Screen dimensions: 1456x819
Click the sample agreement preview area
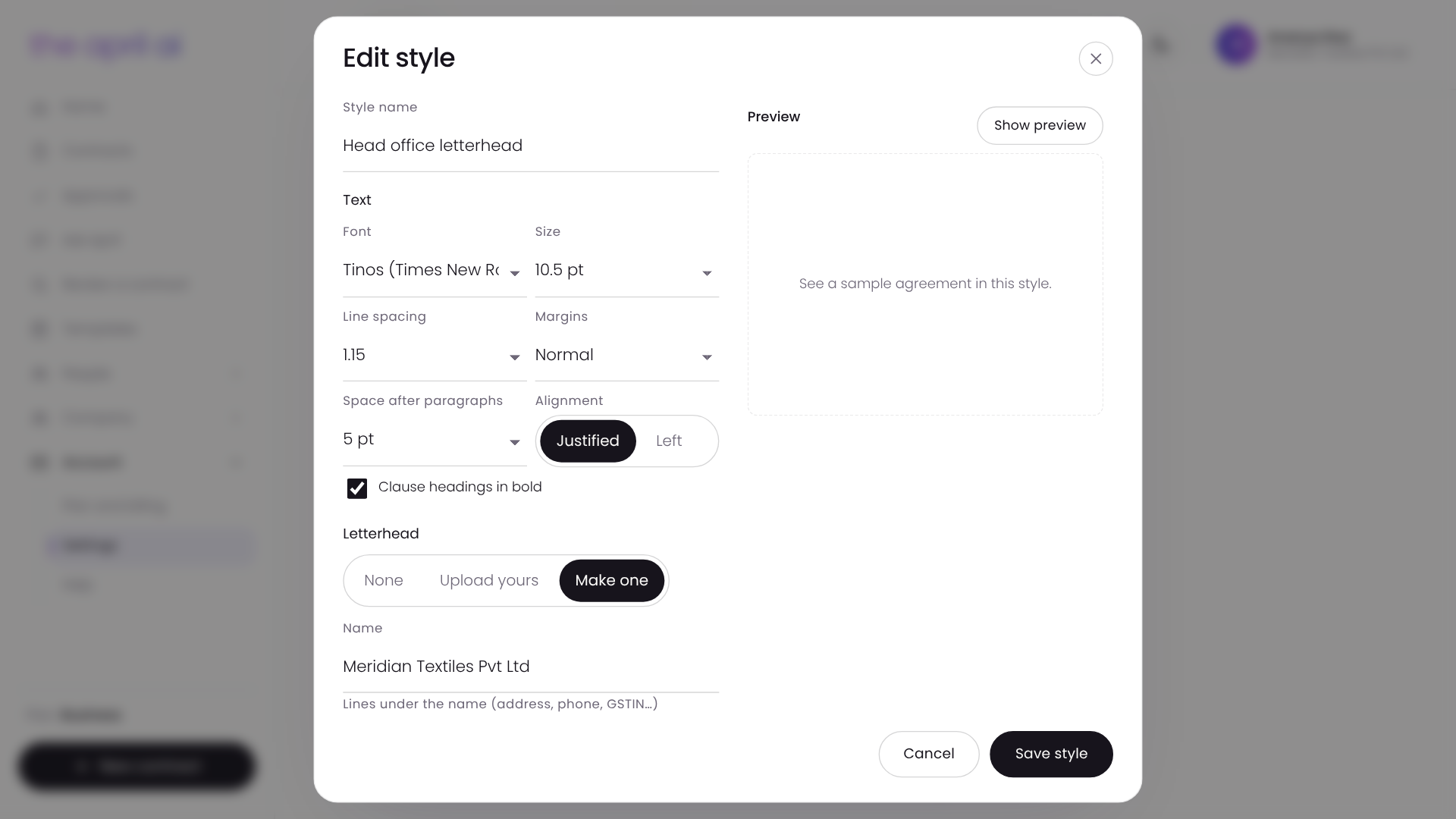click(924, 284)
